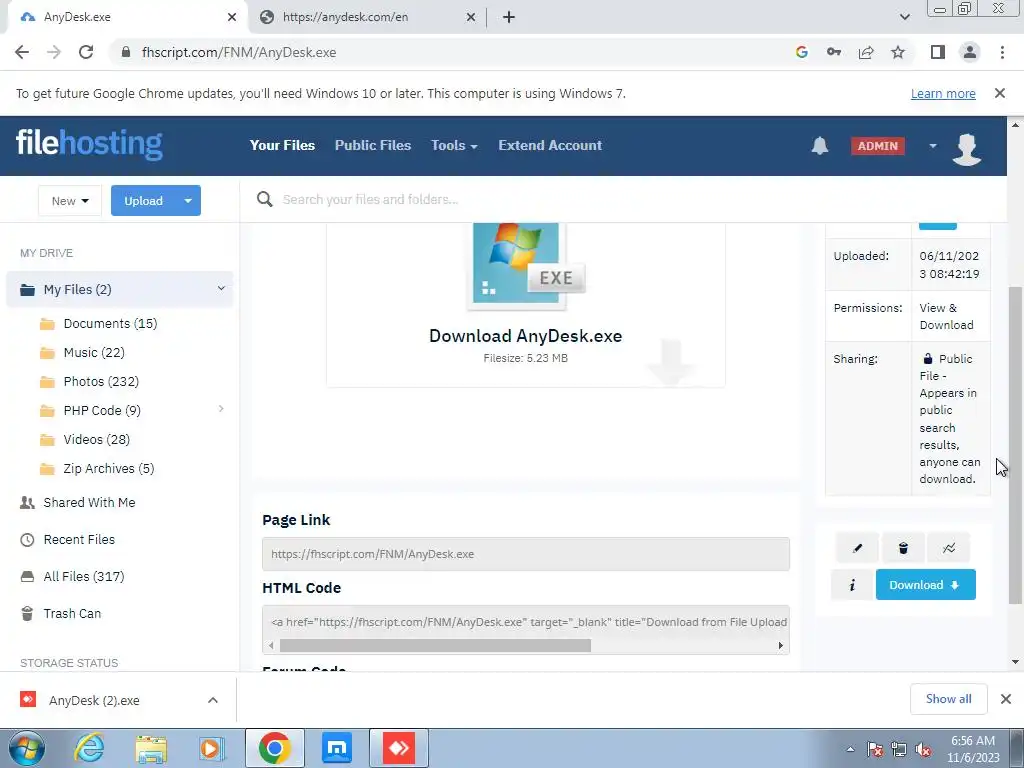The height and width of the screenshot is (768, 1024).
Task: Select the AnyDesk.exe browser tab
Action: pos(127,18)
